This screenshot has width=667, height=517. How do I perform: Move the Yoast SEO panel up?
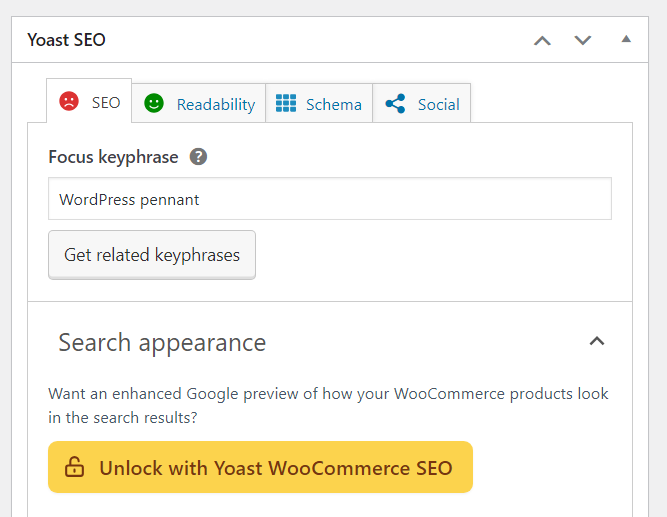[x=542, y=40]
